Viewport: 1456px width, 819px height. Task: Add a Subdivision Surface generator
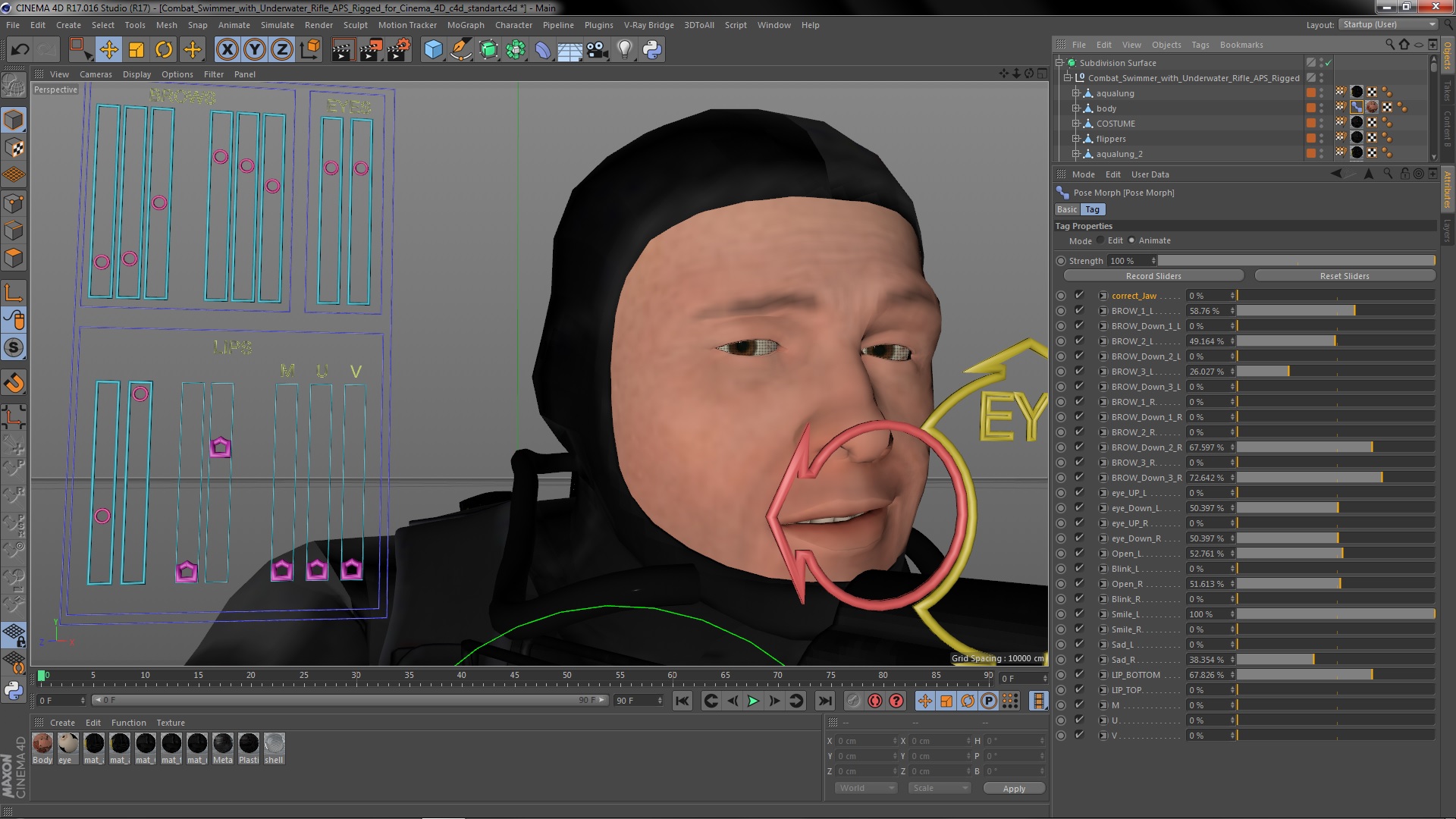pyautogui.click(x=488, y=50)
